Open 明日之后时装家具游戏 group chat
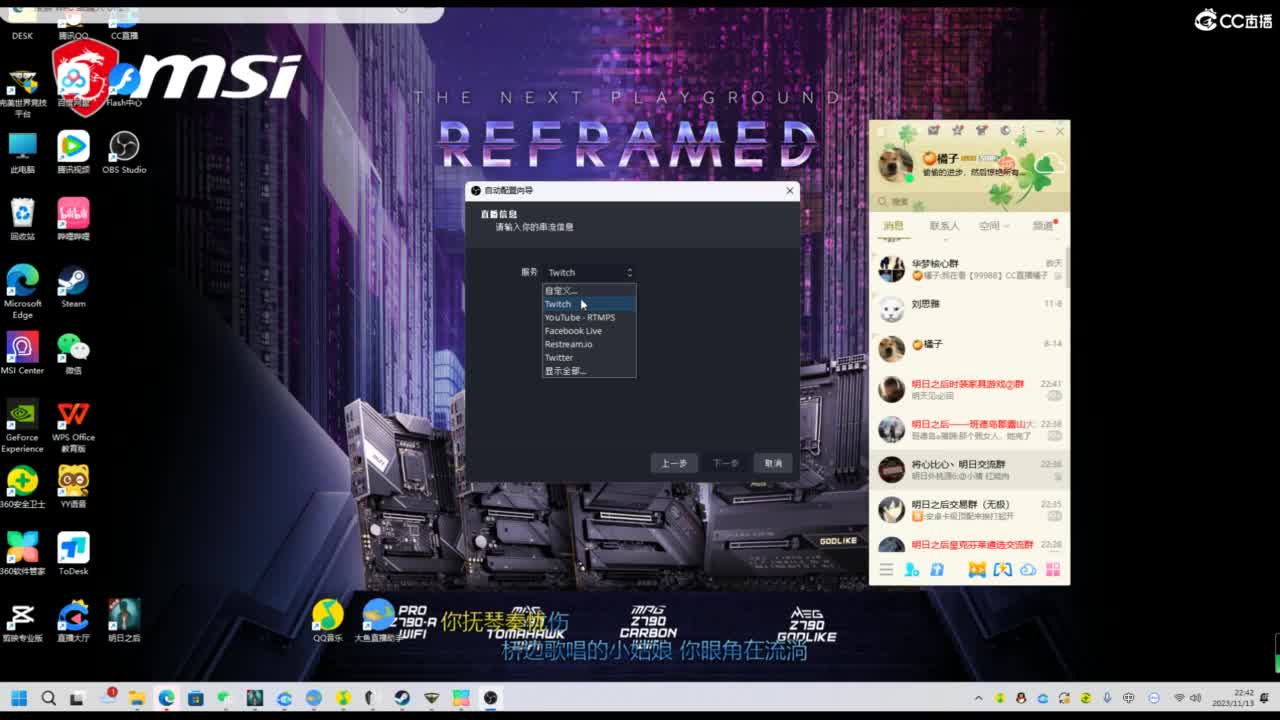 [969, 390]
